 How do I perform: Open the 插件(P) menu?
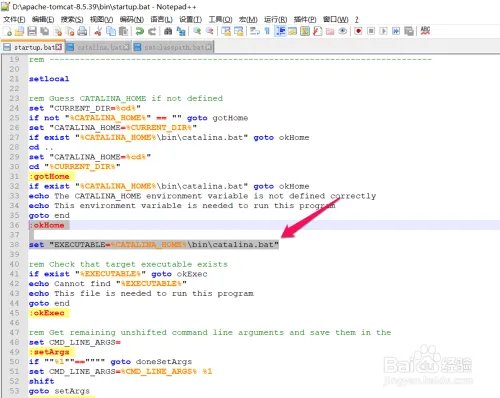(x=305, y=19)
